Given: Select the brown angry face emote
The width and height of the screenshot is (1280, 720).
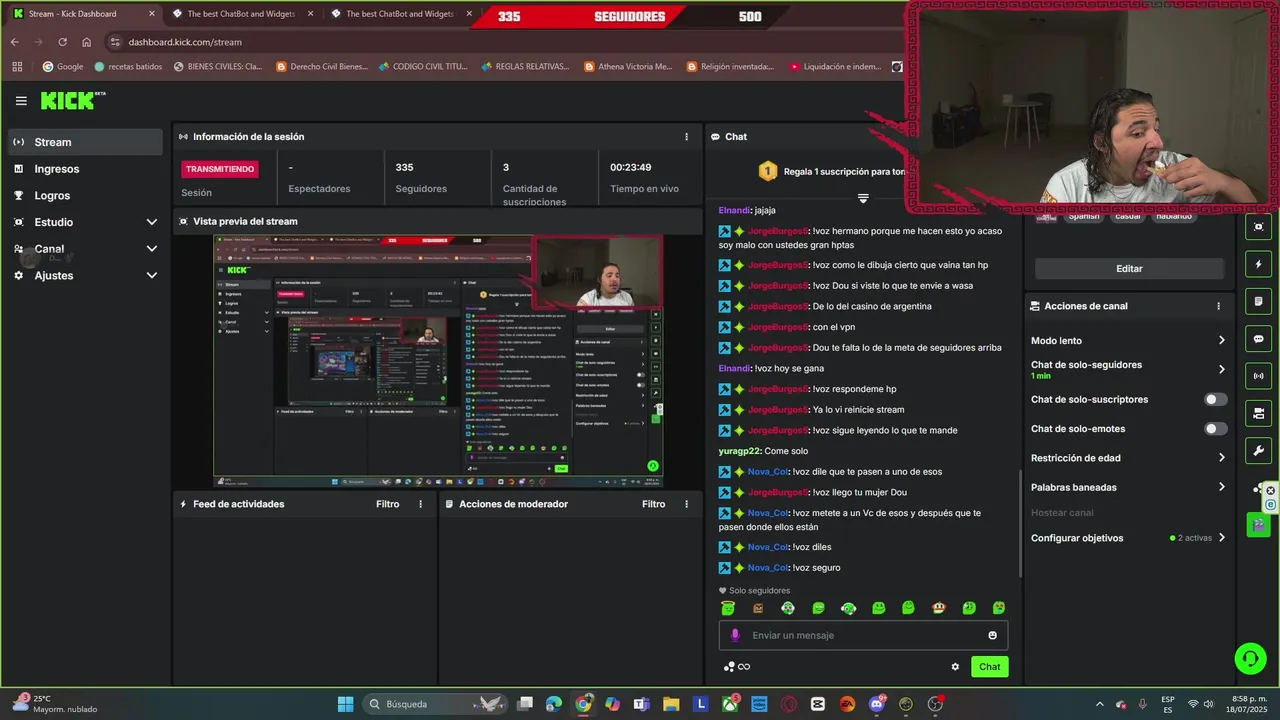Looking at the screenshot, I should (x=758, y=608).
